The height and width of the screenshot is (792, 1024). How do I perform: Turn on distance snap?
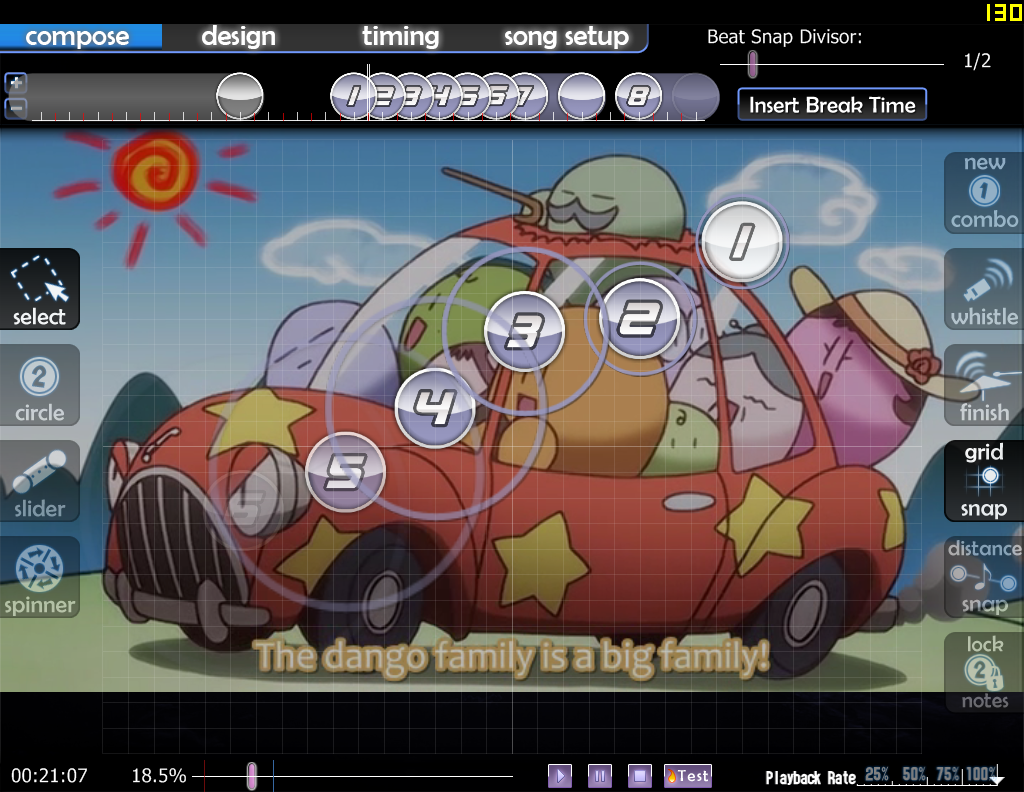[984, 577]
